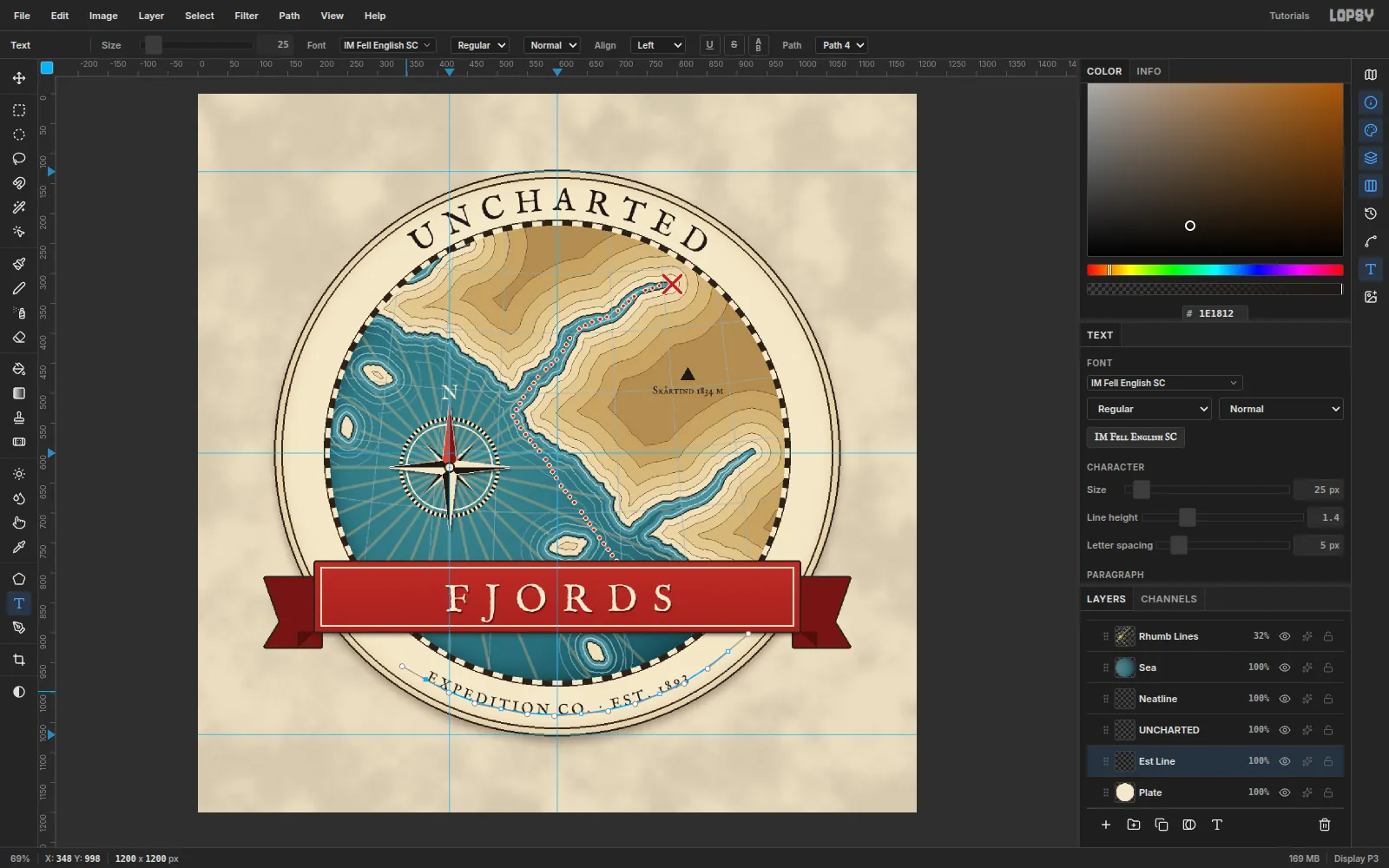Create a new layer group folder
Image resolution: width=1389 pixels, height=868 pixels.
click(x=1134, y=825)
